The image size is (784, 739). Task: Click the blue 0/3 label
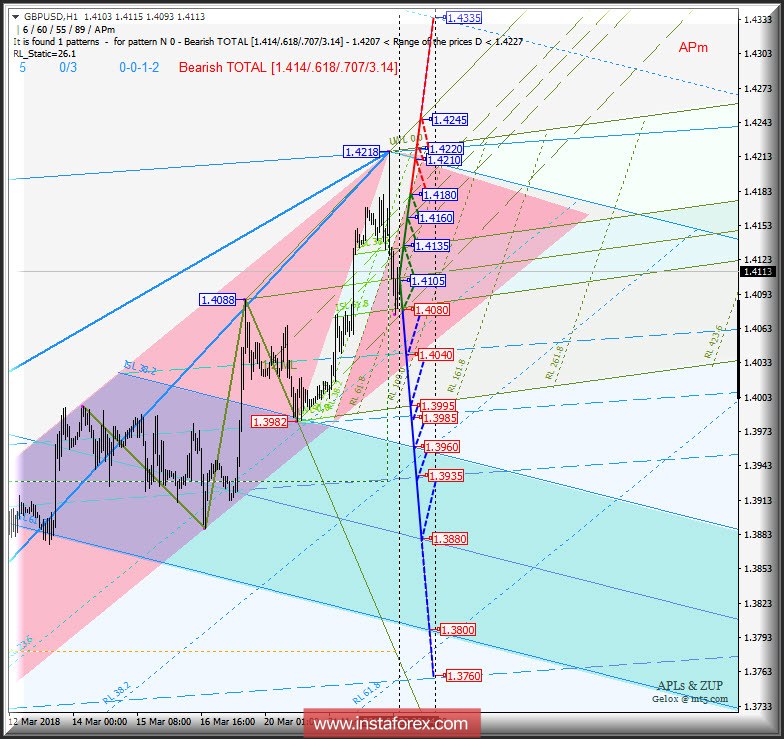pos(68,68)
